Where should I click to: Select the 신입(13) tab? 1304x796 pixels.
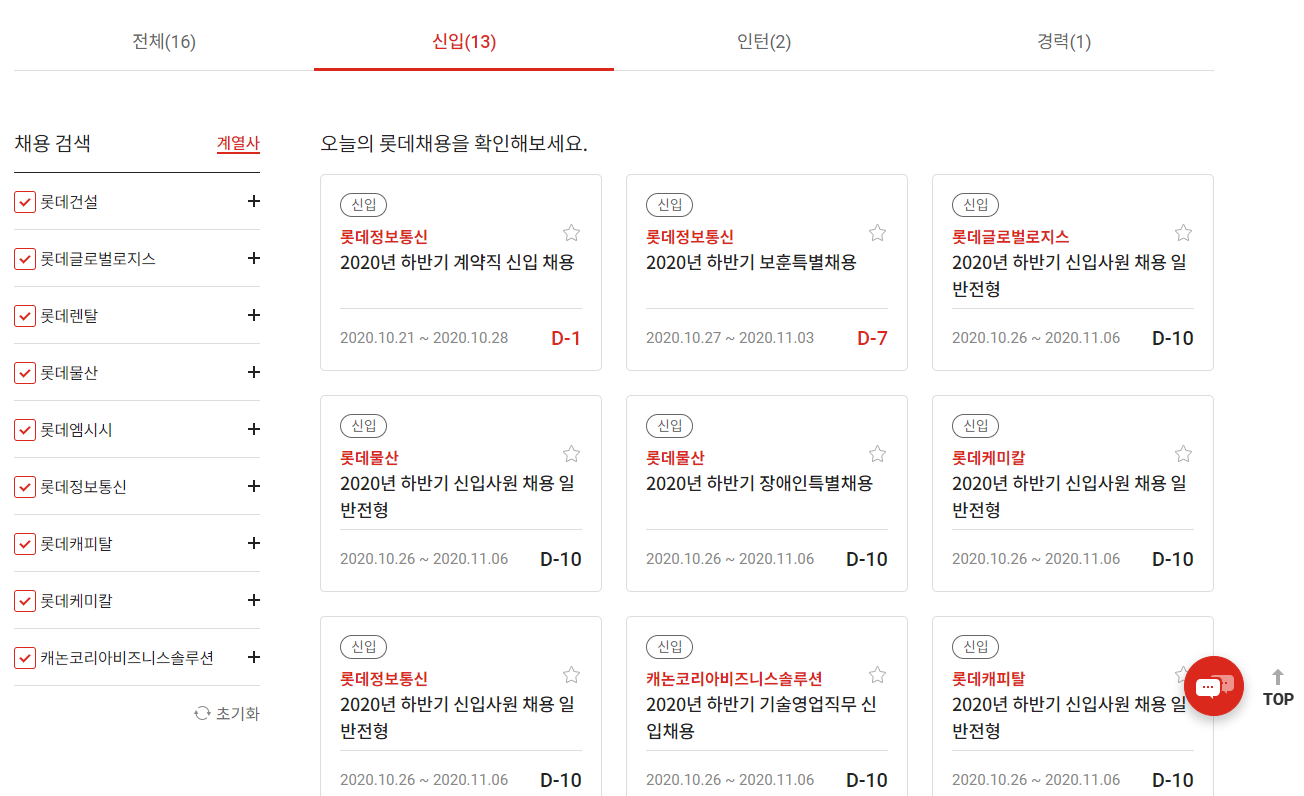point(464,42)
